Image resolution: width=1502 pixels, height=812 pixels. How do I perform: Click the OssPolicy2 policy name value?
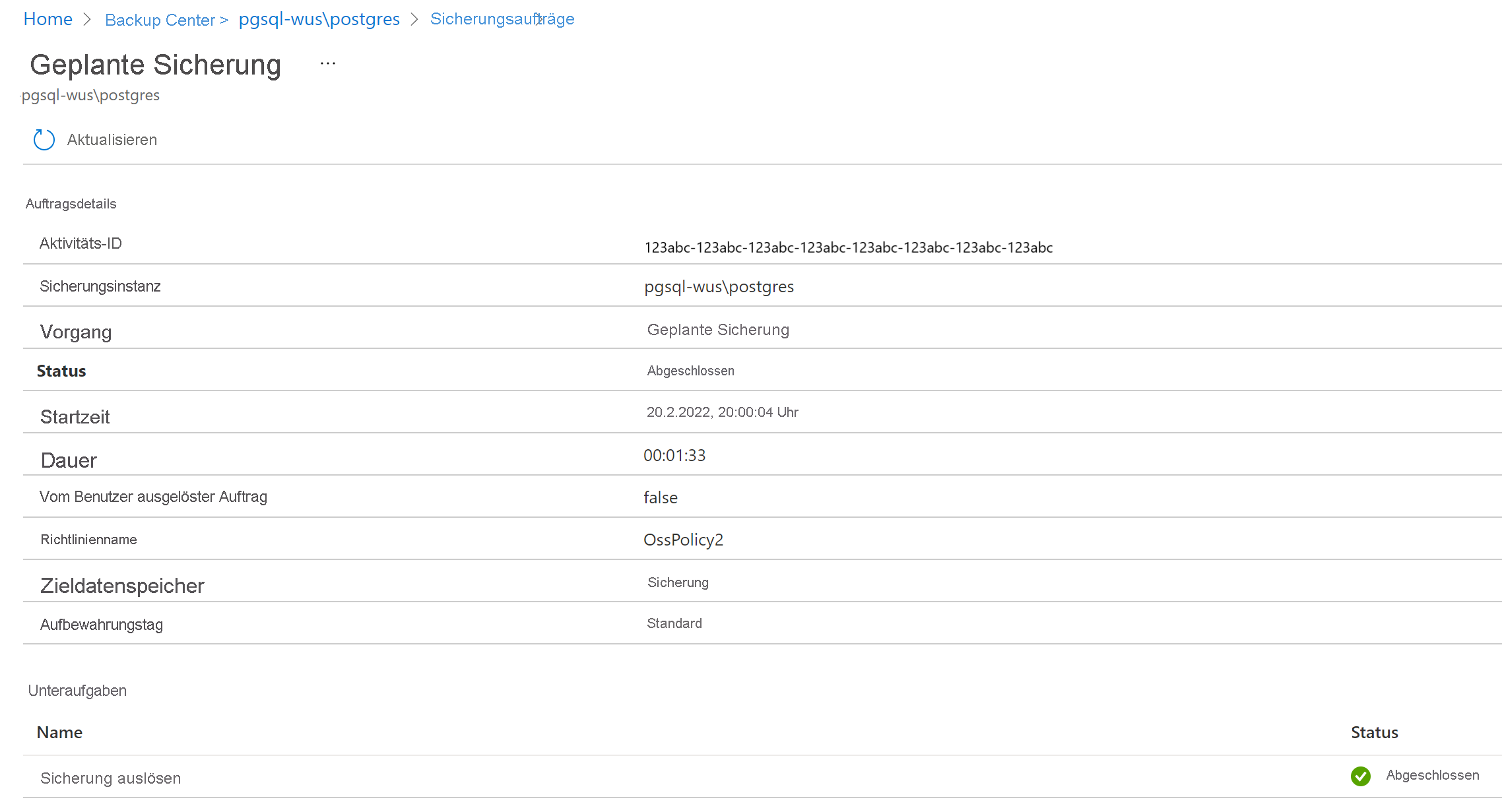683,540
